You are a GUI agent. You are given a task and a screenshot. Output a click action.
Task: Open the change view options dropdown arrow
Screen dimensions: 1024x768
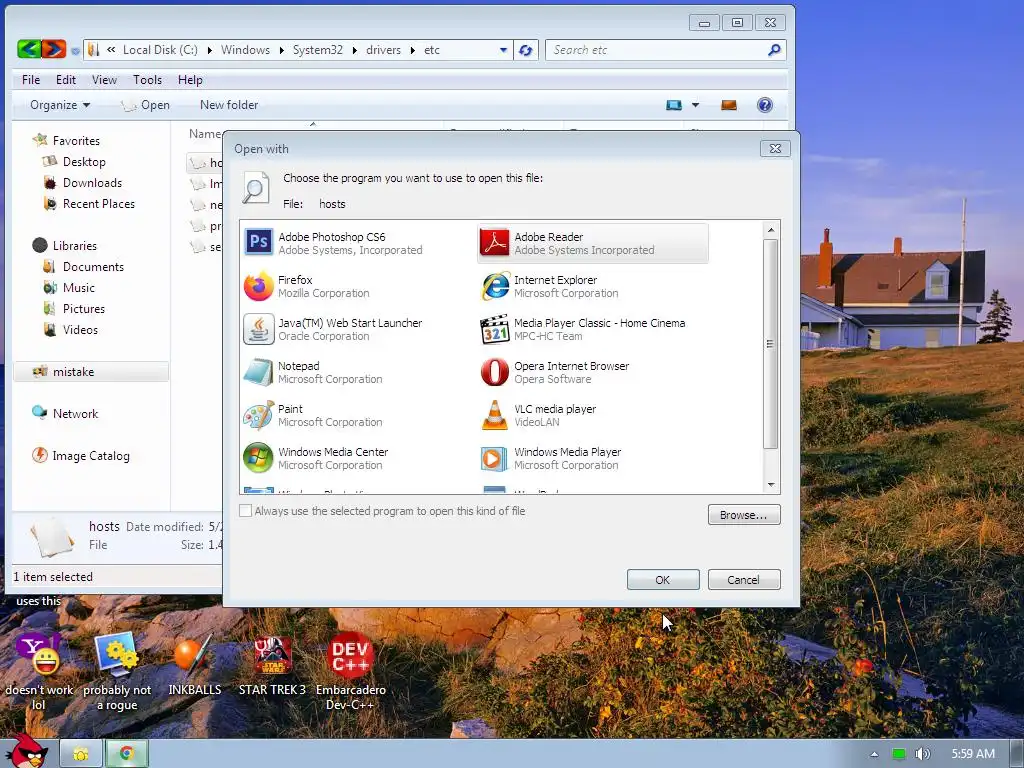[696, 104]
